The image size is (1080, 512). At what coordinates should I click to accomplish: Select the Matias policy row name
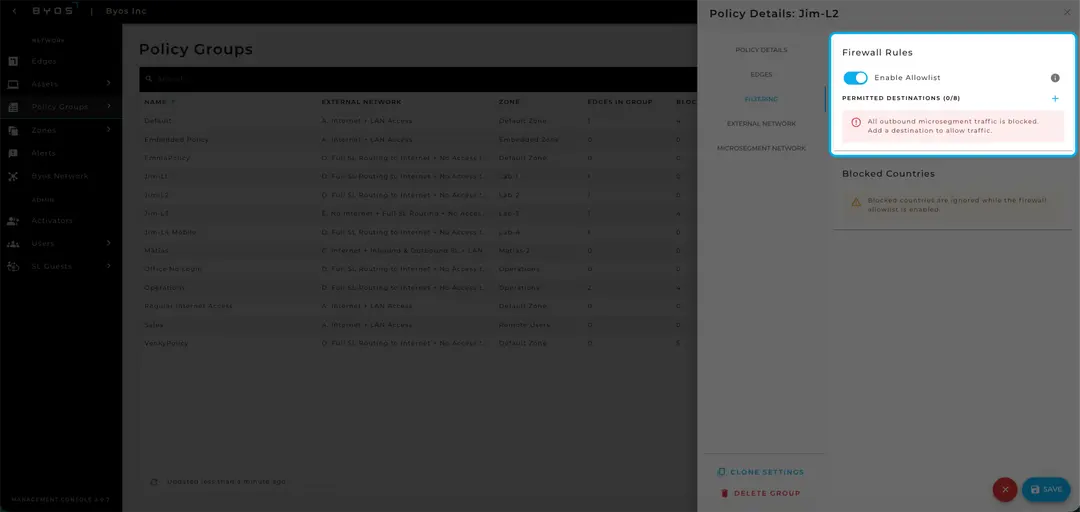(156, 250)
